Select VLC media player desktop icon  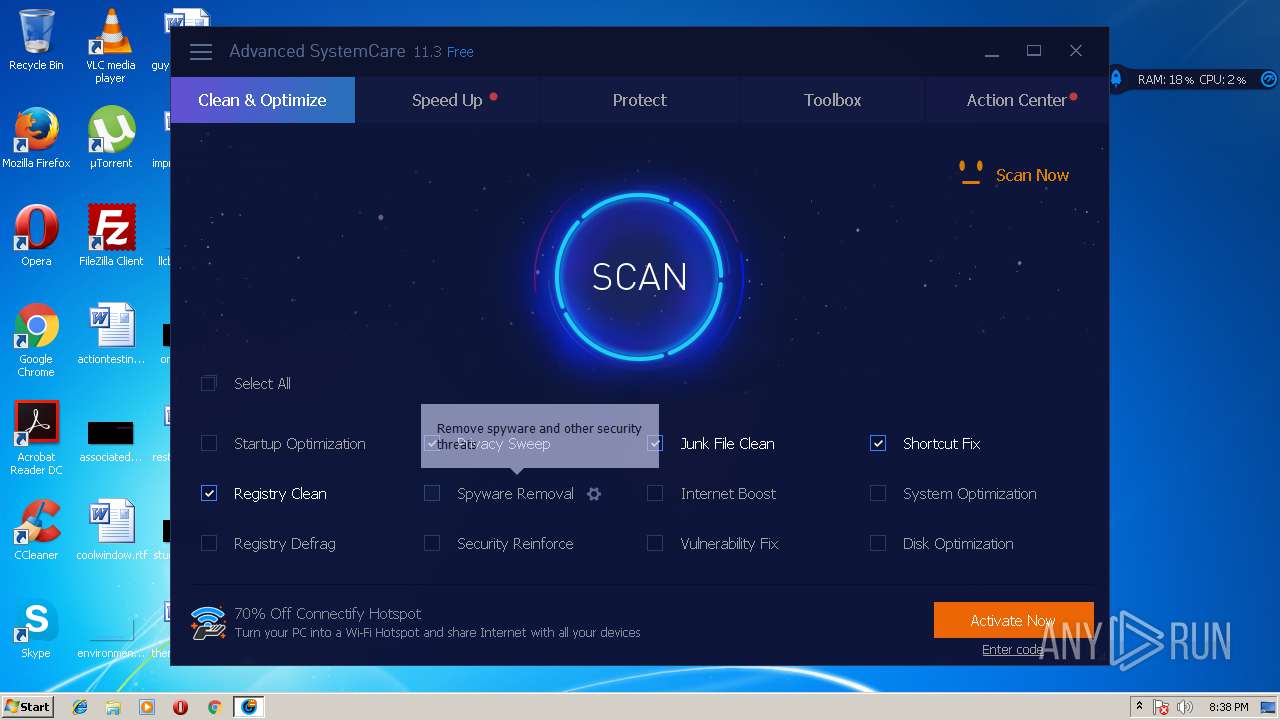[x=111, y=45]
